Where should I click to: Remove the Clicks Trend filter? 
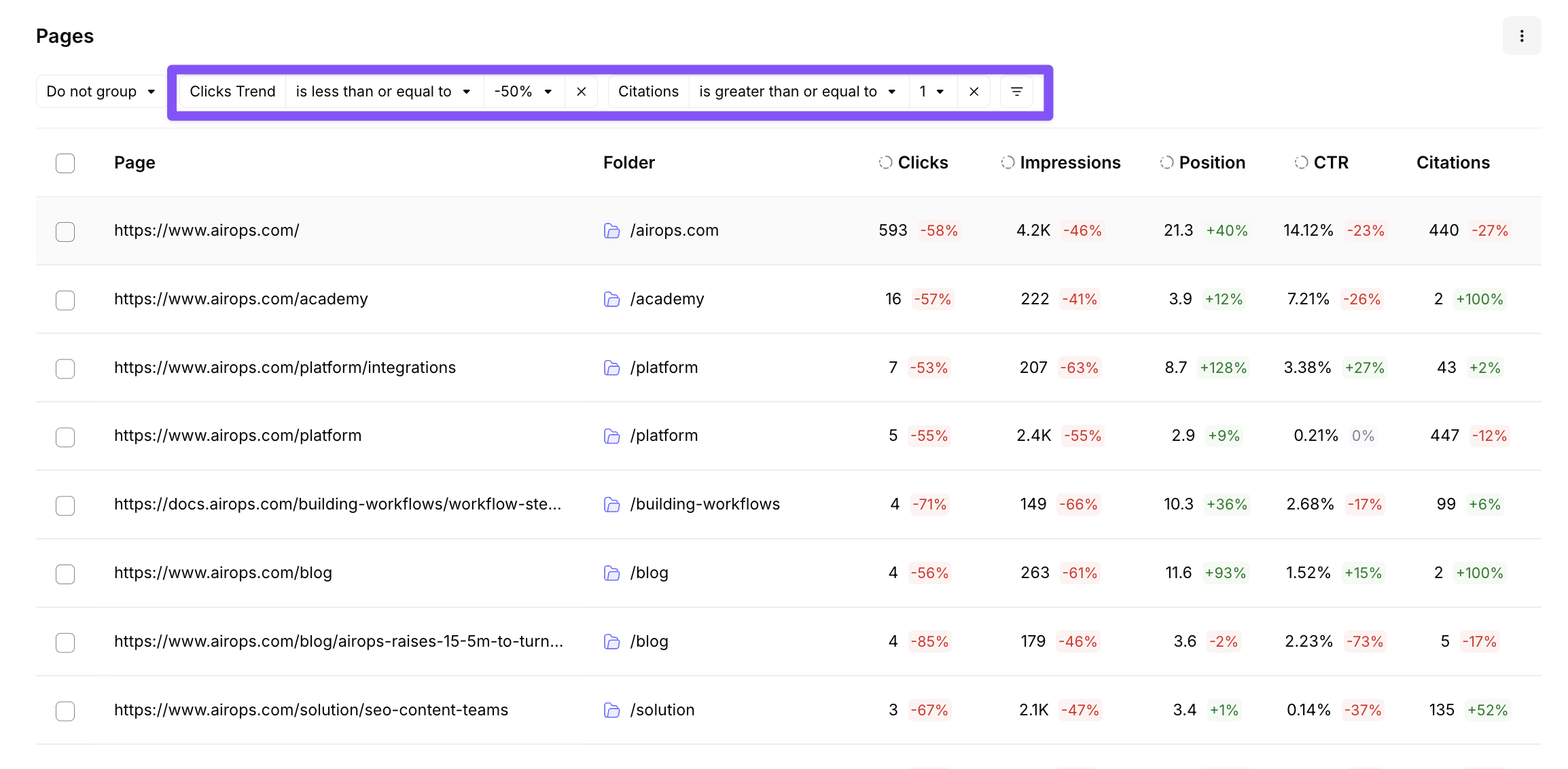[581, 92]
